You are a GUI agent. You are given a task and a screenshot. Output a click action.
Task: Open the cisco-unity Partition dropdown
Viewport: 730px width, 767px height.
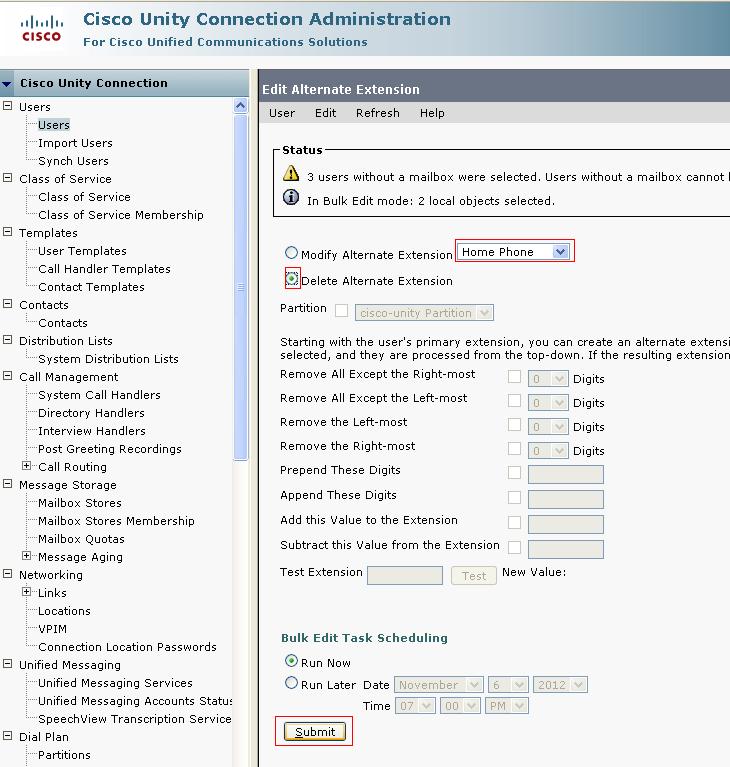pyautogui.click(x=424, y=313)
